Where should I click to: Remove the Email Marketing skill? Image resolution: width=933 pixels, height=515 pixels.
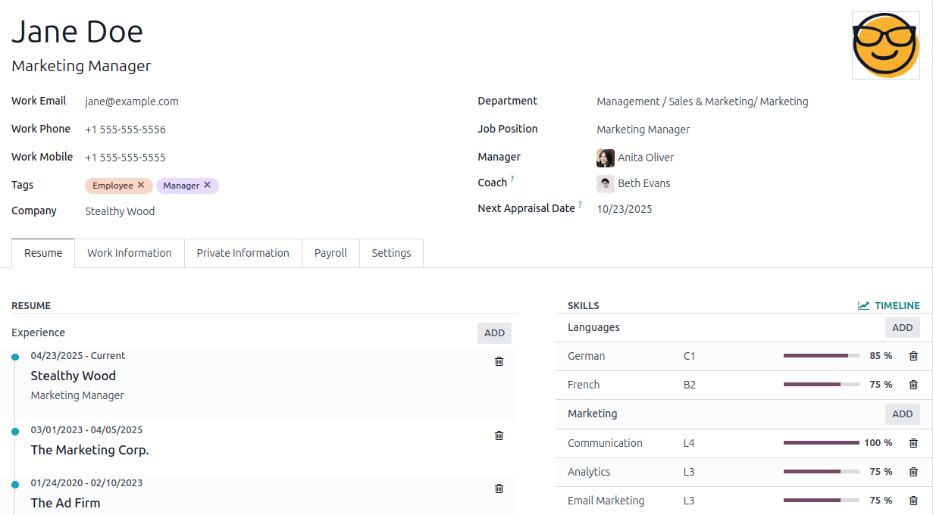pos(912,501)
